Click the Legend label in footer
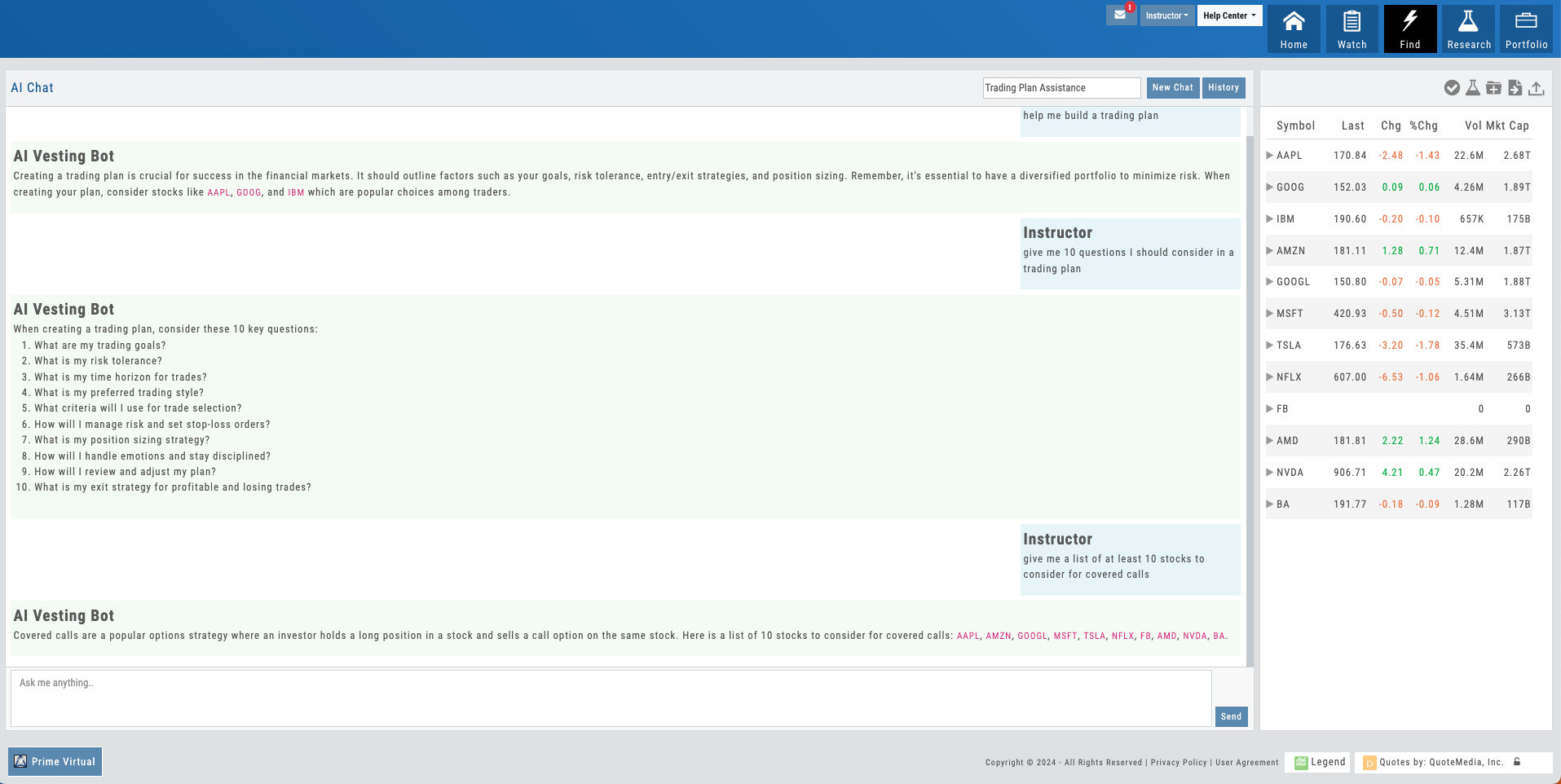Viewport: 1561px width, 784px height. (x=1328, y=762)
